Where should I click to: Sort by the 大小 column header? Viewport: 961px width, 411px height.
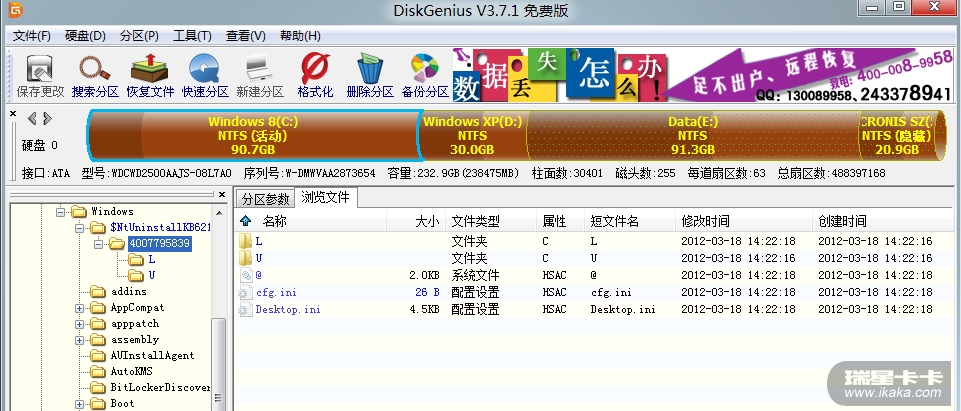click(416, 221)
